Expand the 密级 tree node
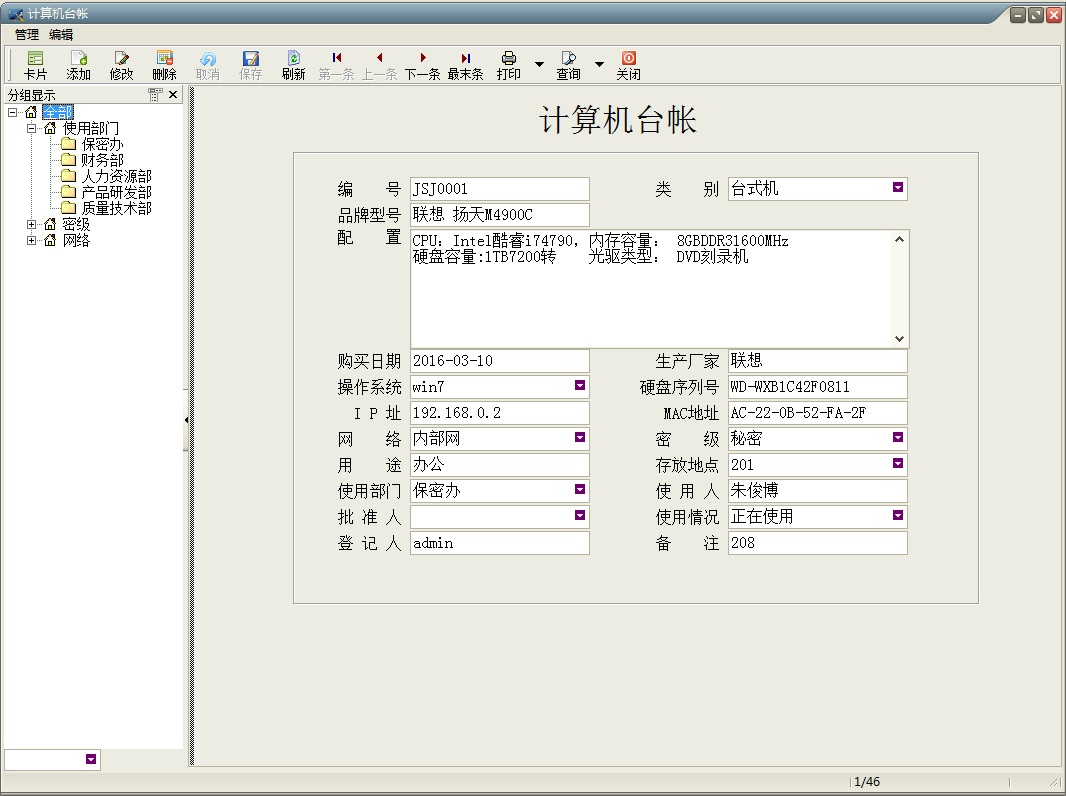Image resolution: width=1066 pixels, height=796 pixels. click(x=31, y=224)
